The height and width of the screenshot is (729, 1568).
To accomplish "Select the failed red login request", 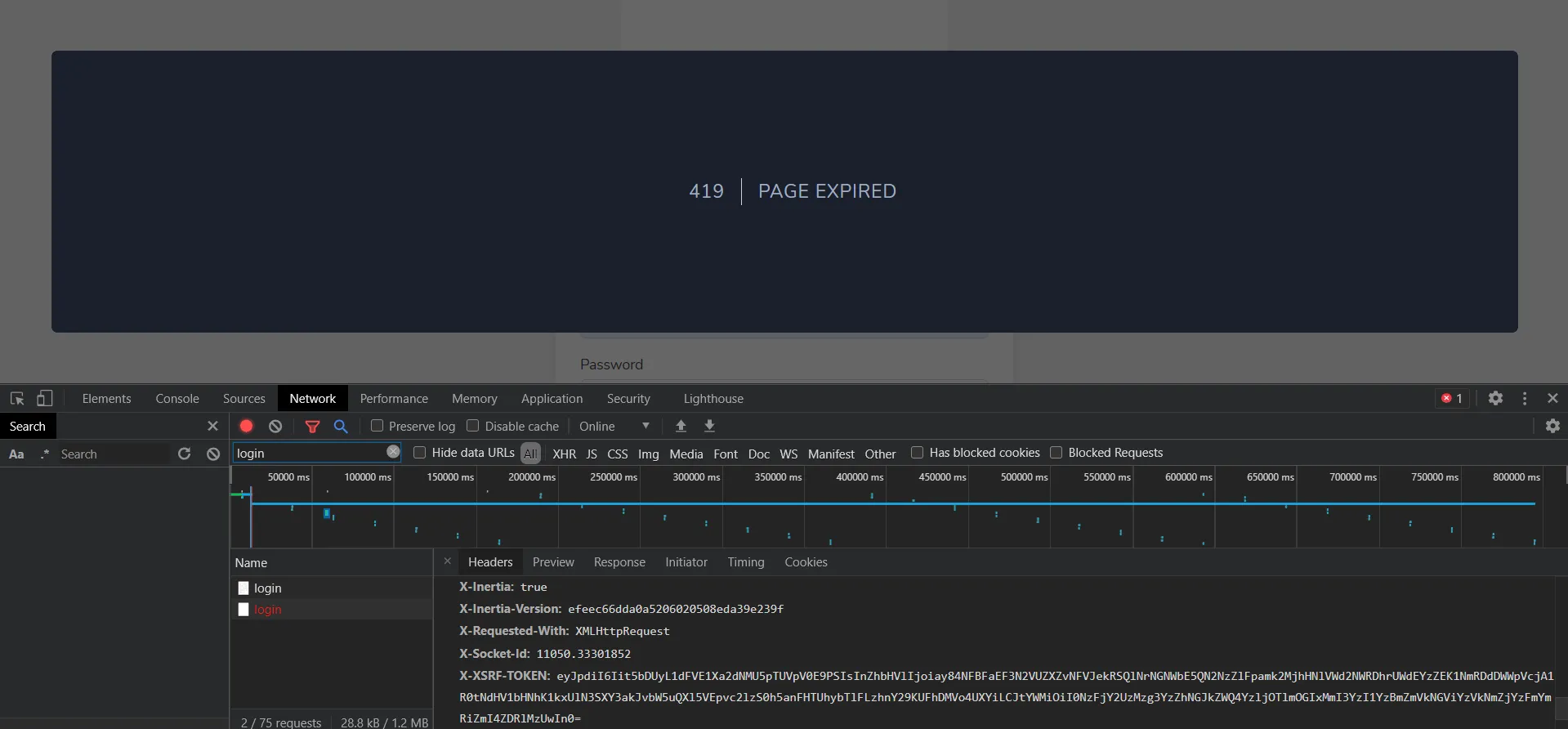I will [x=331, y=609].
